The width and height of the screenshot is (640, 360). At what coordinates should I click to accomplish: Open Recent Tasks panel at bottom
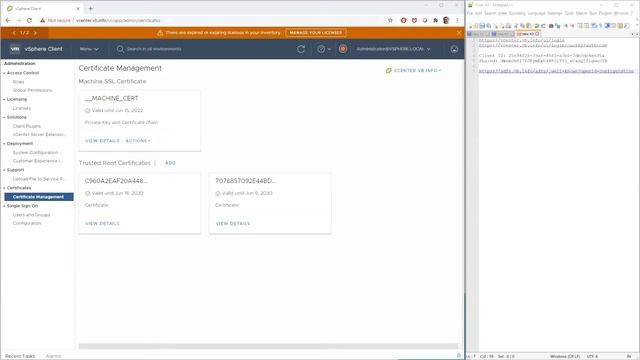click(x=20, y=356)
